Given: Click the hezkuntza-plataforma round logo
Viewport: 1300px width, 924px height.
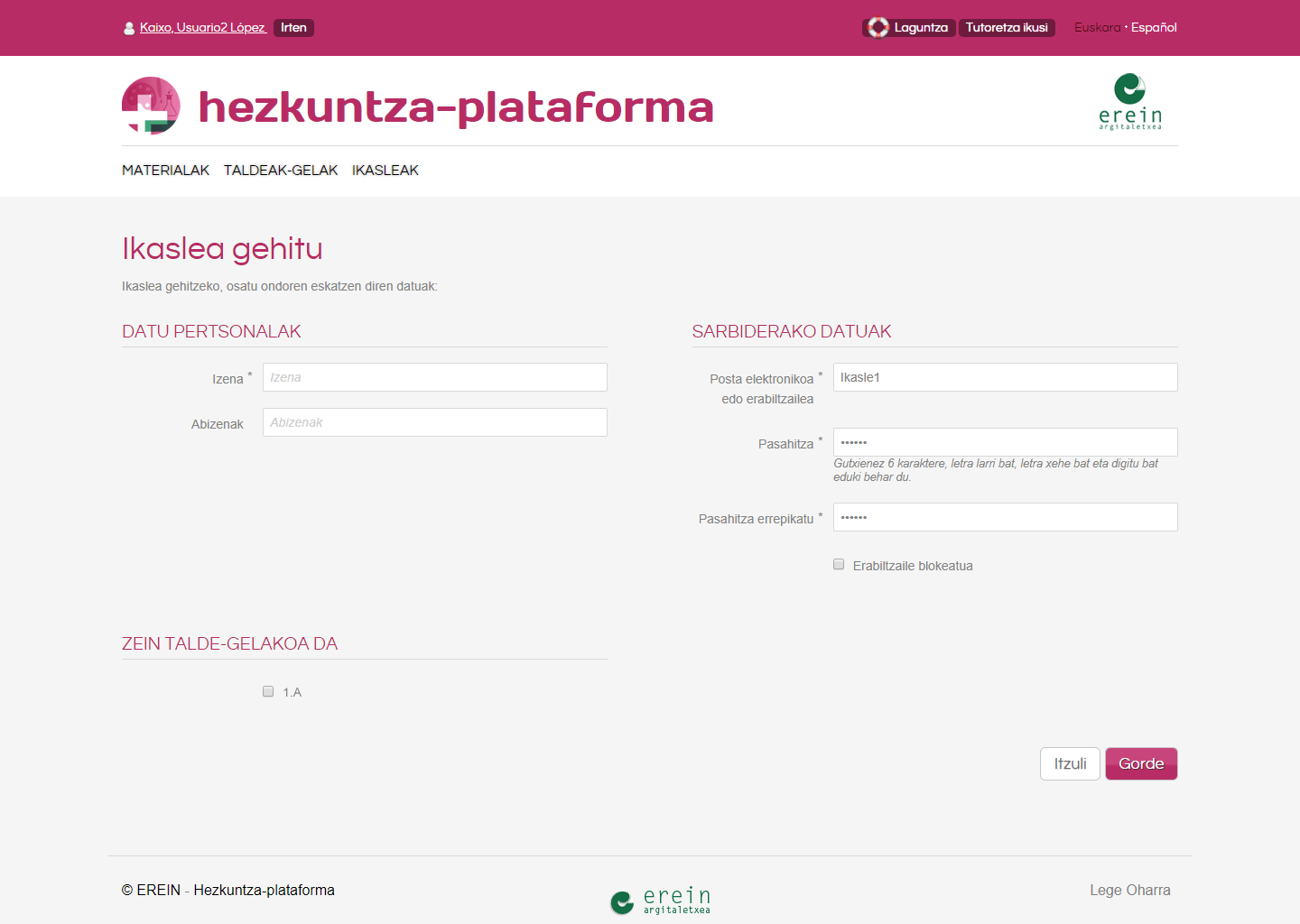Looking at the screenshot, I should 151,106.
